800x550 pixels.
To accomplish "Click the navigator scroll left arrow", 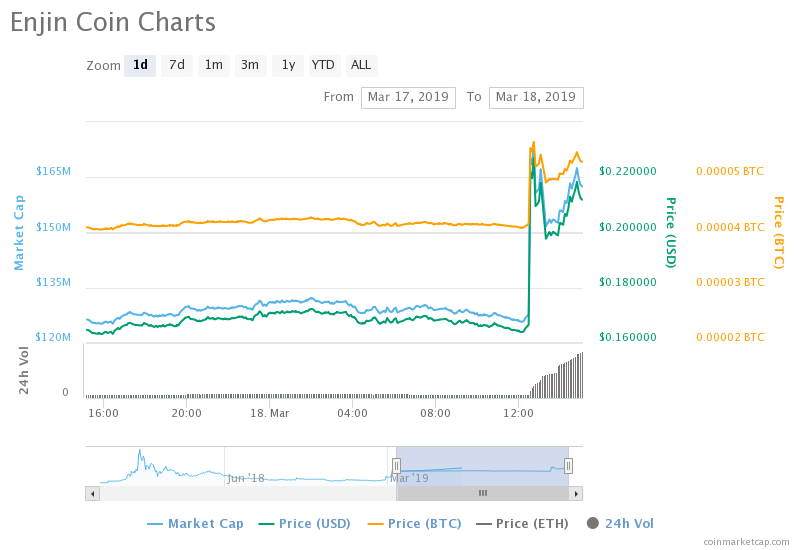I will tap(92, 493).
